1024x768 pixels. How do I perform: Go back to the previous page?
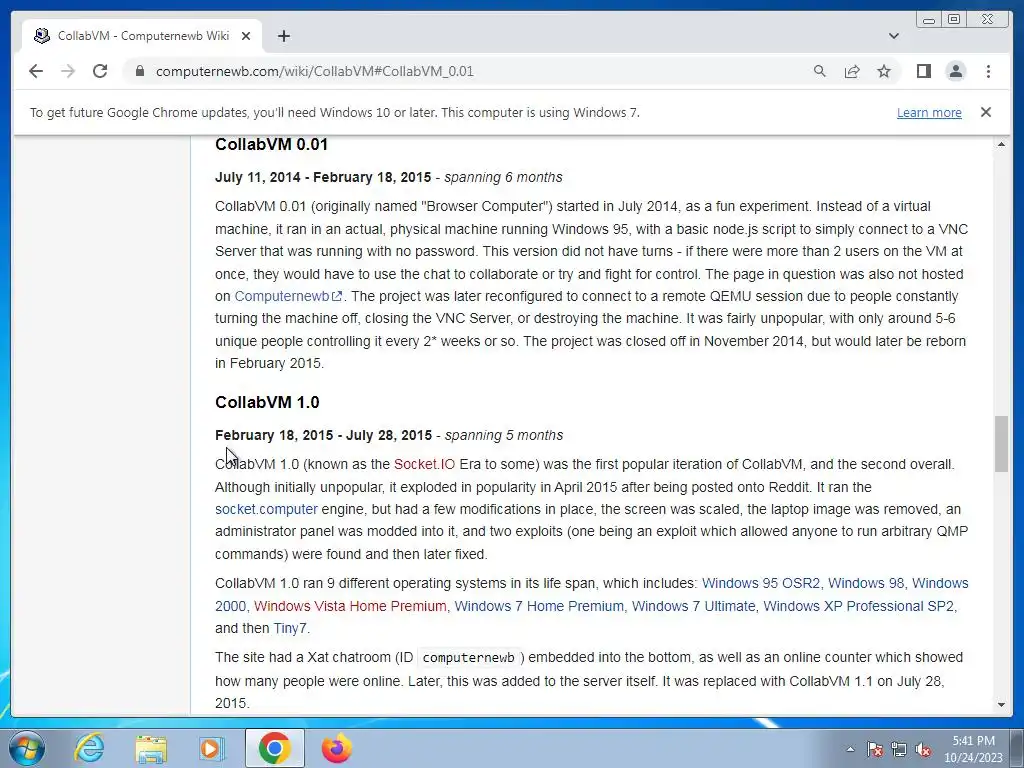click(x=36, y=71)
